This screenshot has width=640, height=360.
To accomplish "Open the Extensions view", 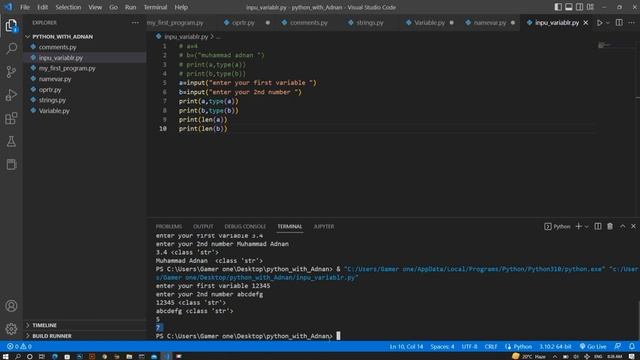I will [x=11, y=118].
